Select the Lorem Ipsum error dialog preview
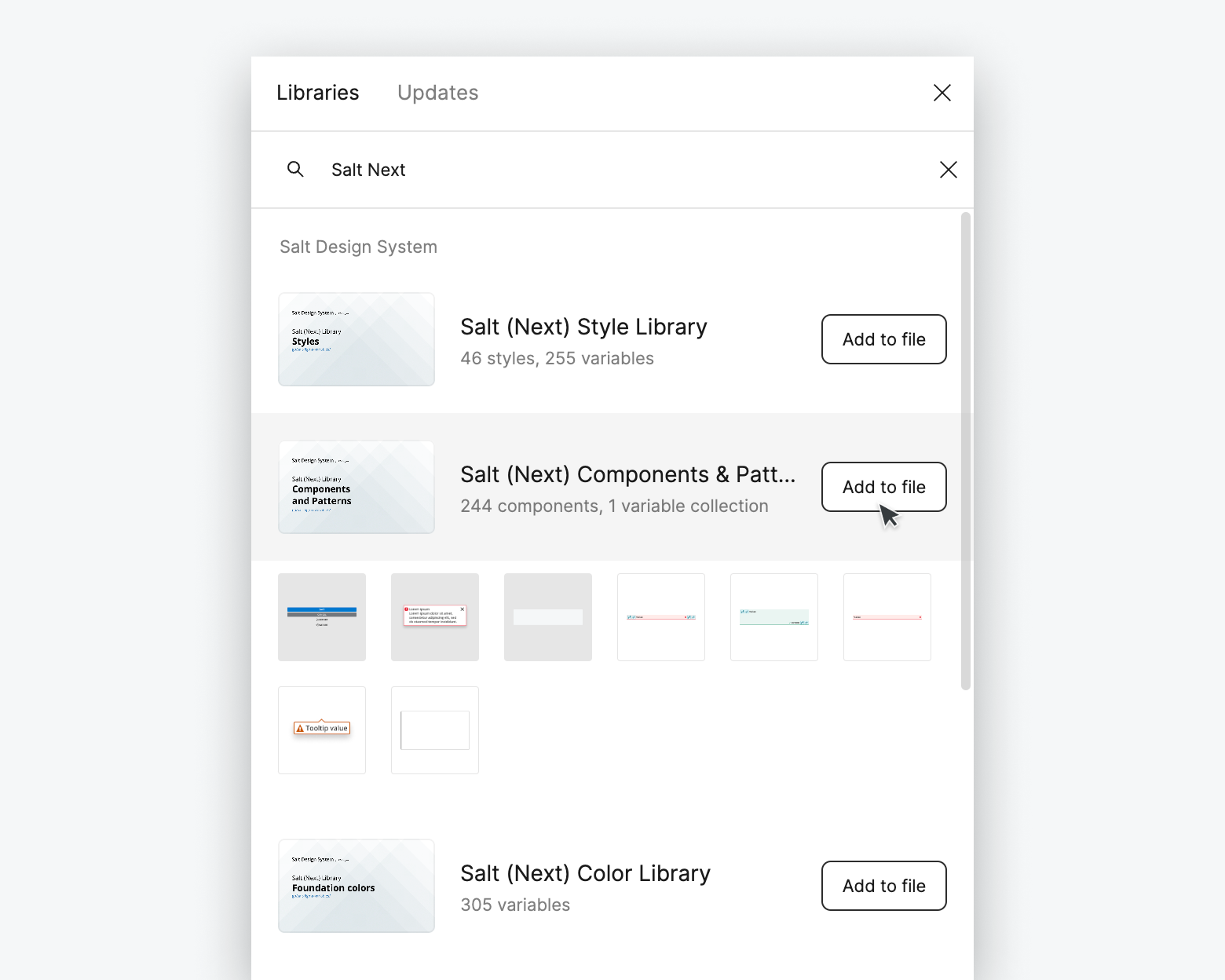The width and height of the screenshot is (1225, 980). pyautogui.click(x=434, y=617)
